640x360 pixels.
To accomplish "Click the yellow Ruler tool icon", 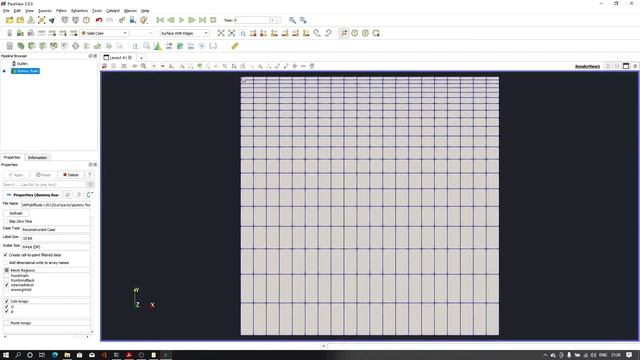I will pos(235,46).
